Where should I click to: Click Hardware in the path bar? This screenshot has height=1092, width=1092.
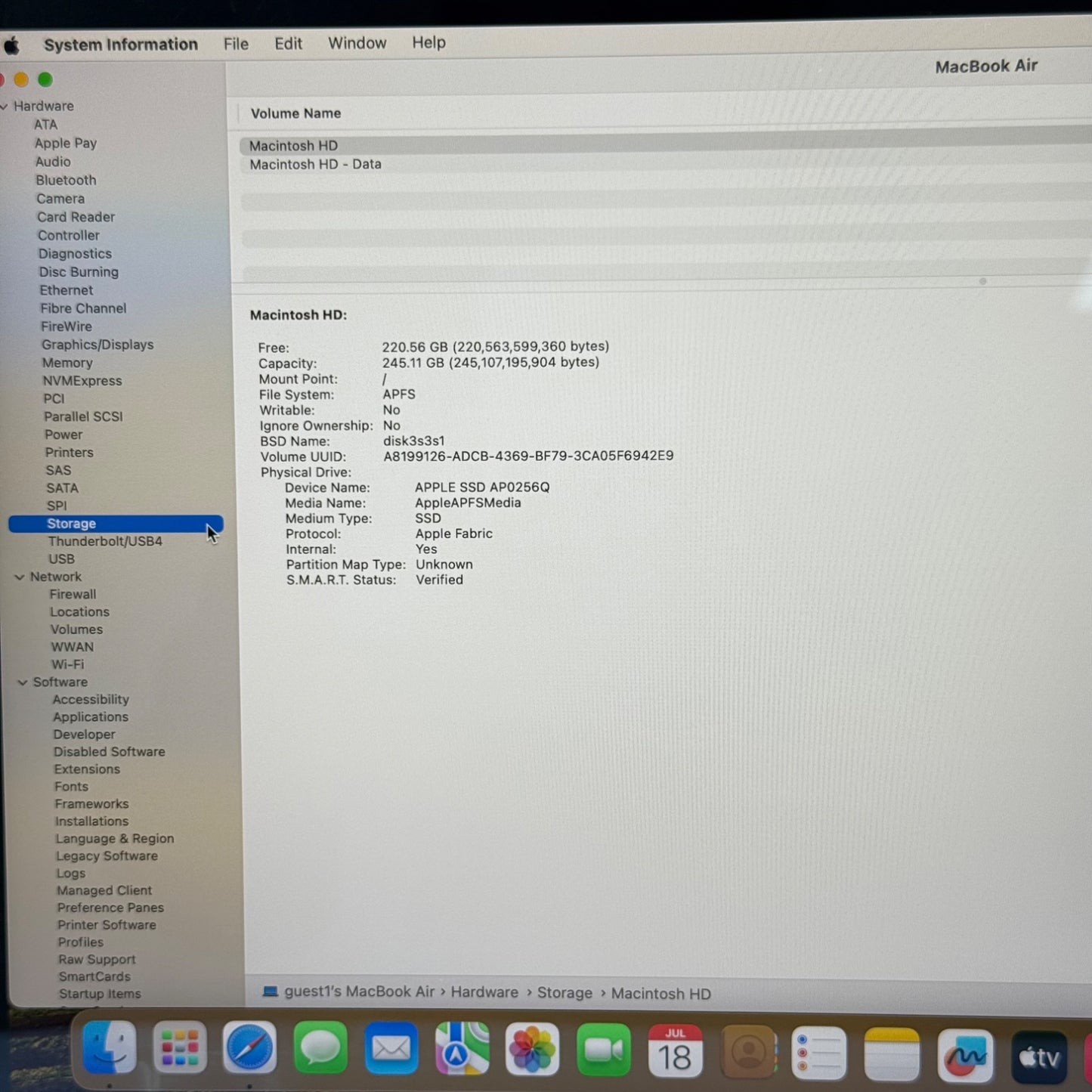484,992
